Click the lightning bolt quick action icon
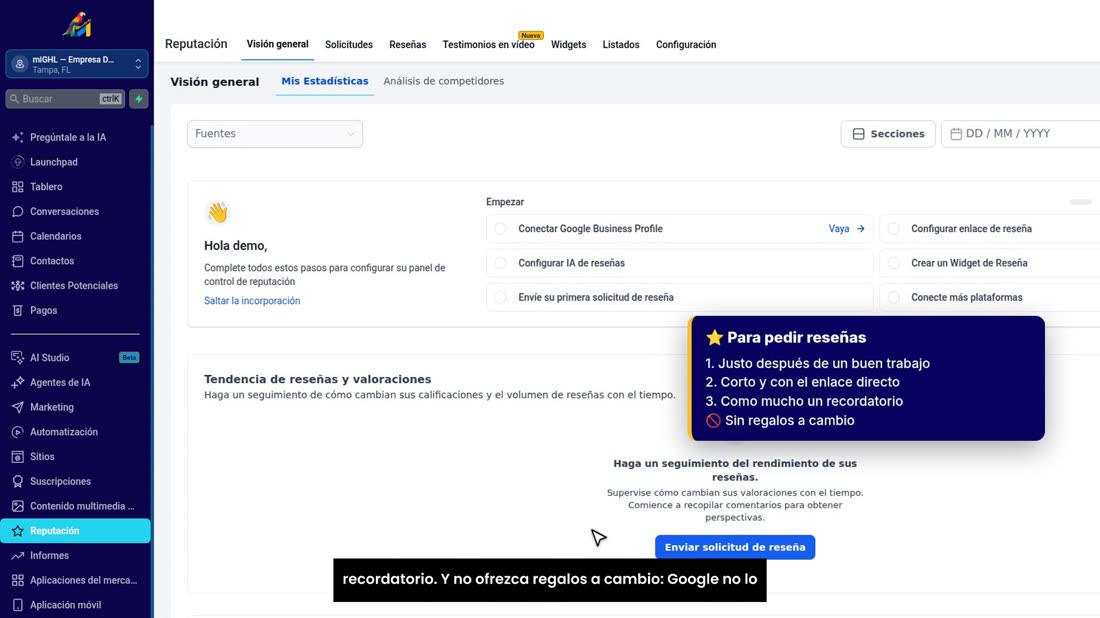Viewport: 1100px width, 618px height. 139,99
